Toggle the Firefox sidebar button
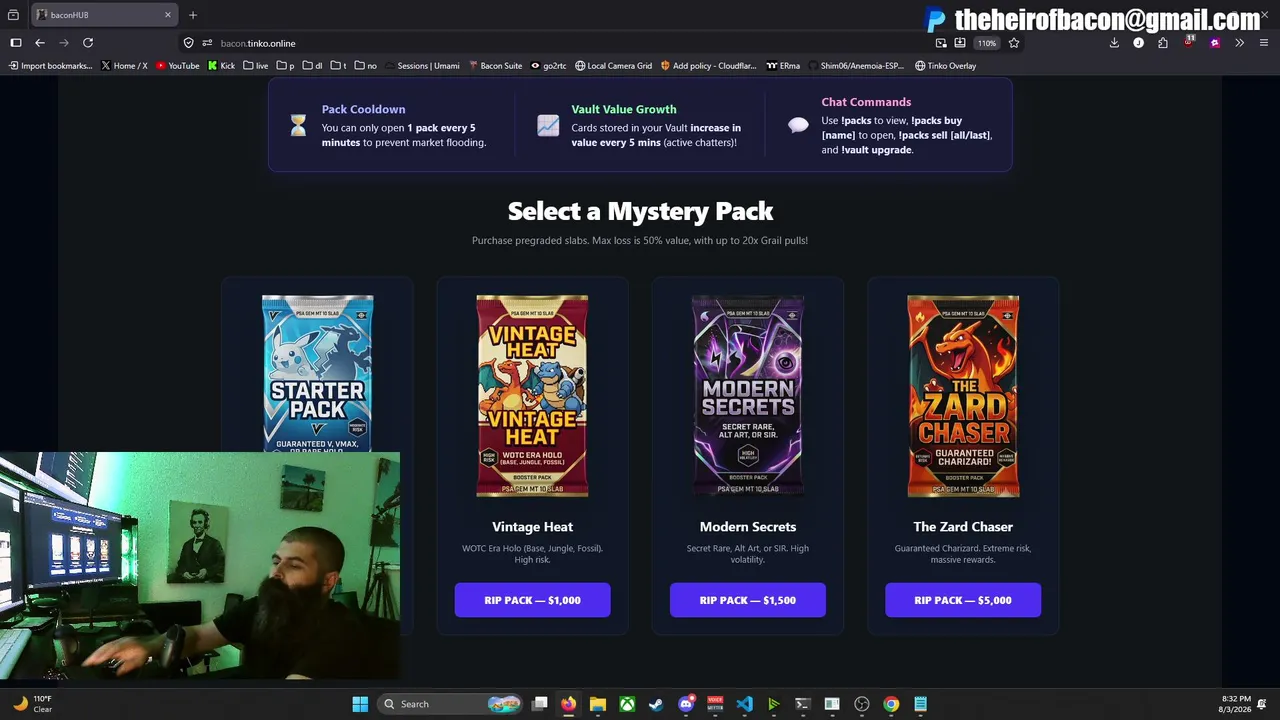The image size is (1280, 720). [16, 43]
